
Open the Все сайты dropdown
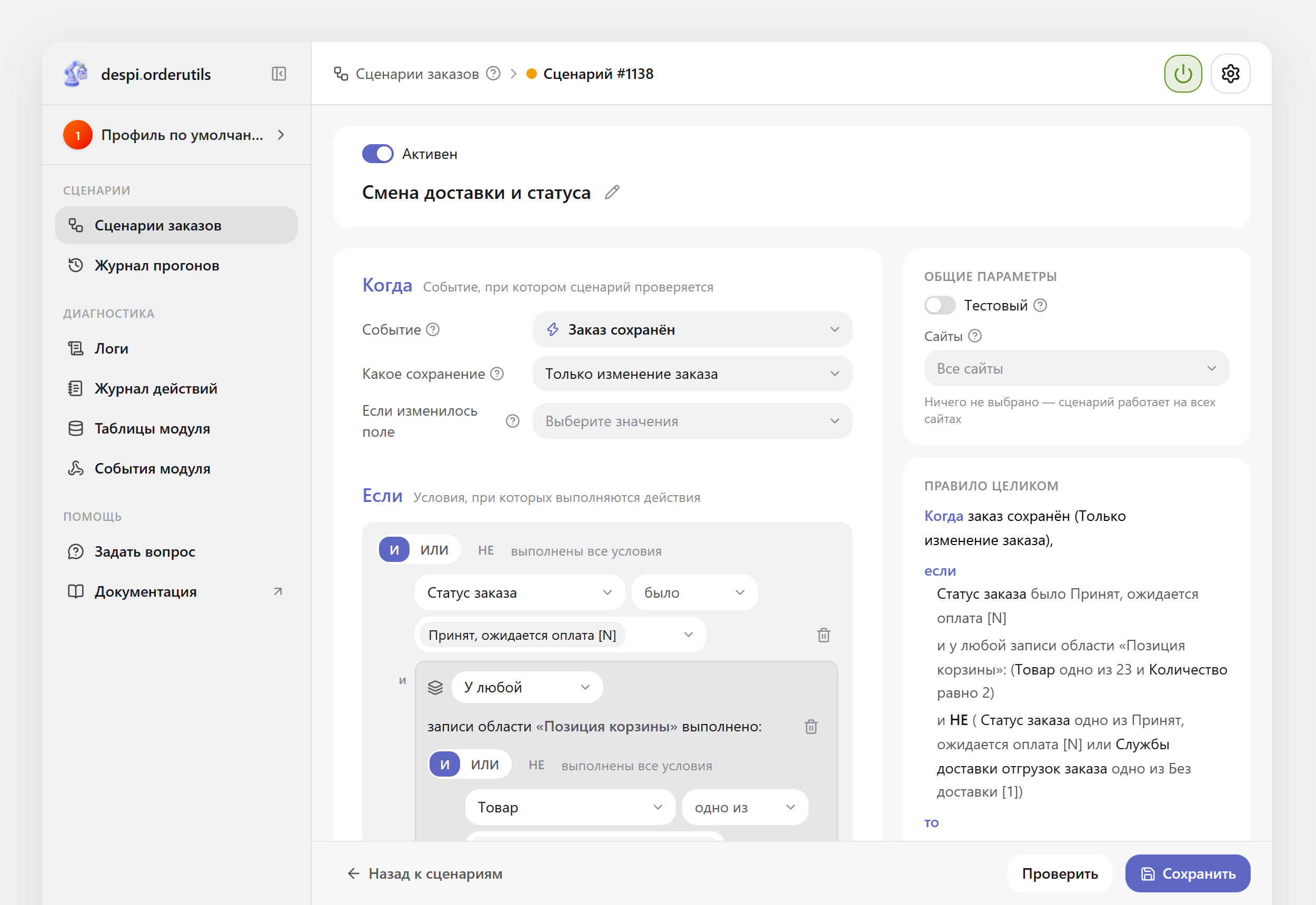1076,368
